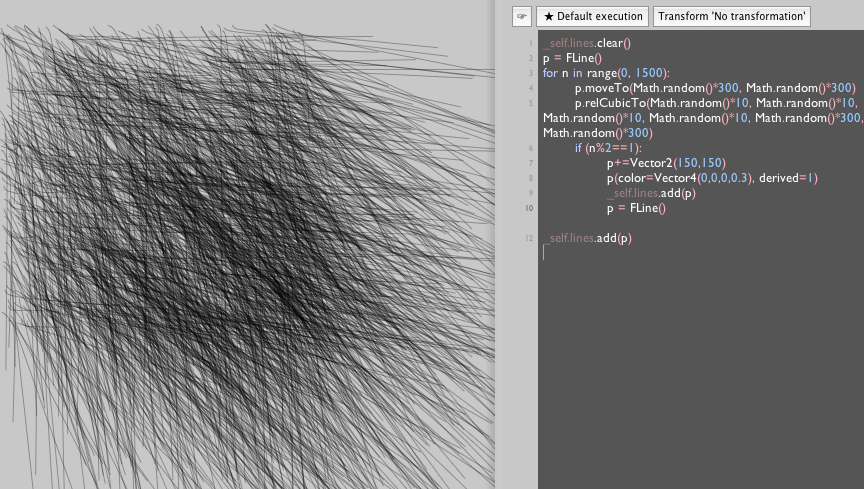Image resolution: width=864 pixels, height=489 pixels.
Task: Click the 'derived=1' argument in code
Action: pos(788,178)
